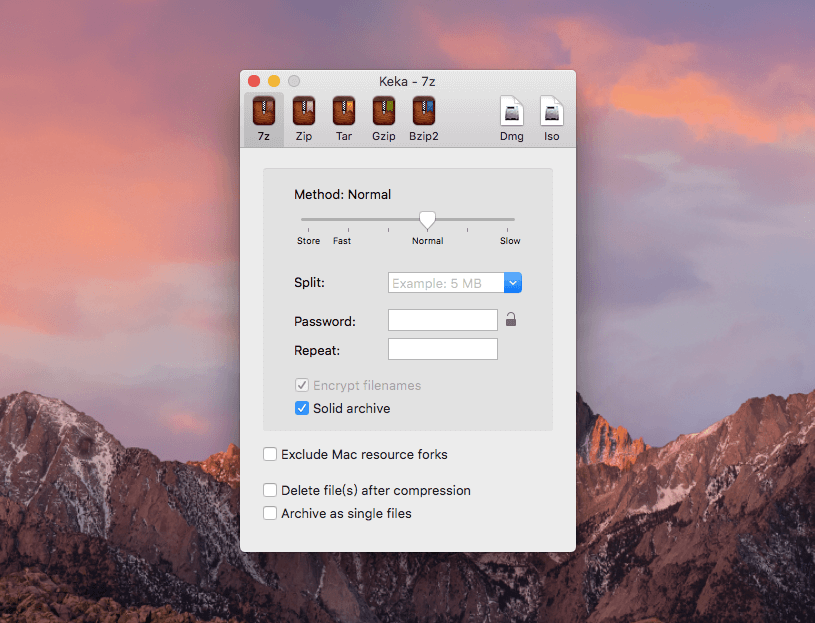This screenshot has width=815, height=623.
Task: Switch to the Zip format
Action: [x=304, y=120]
